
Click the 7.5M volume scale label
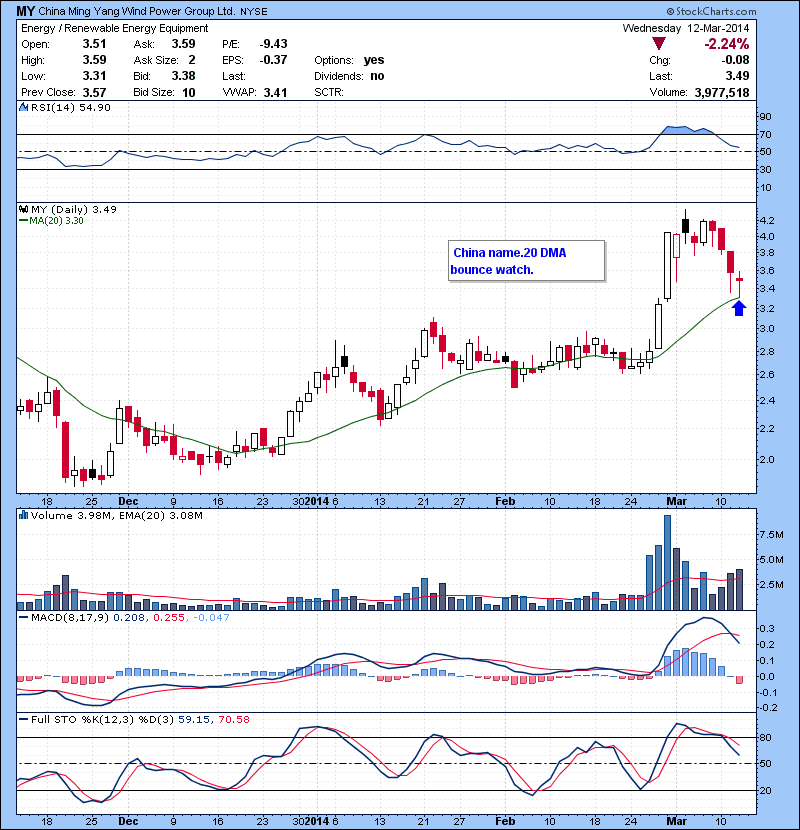point(772,535)
